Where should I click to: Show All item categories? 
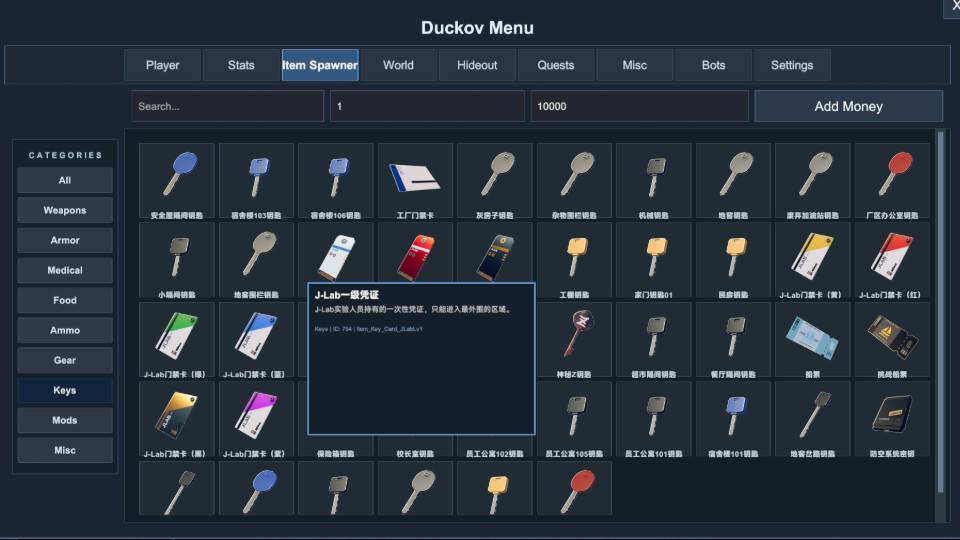coord(65,180)
